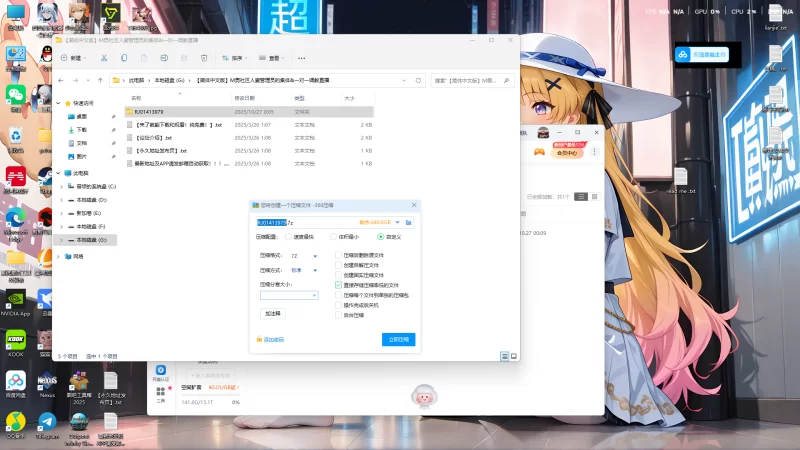
Task: Enable the background compression checkbox
Action: click(338, 315)
